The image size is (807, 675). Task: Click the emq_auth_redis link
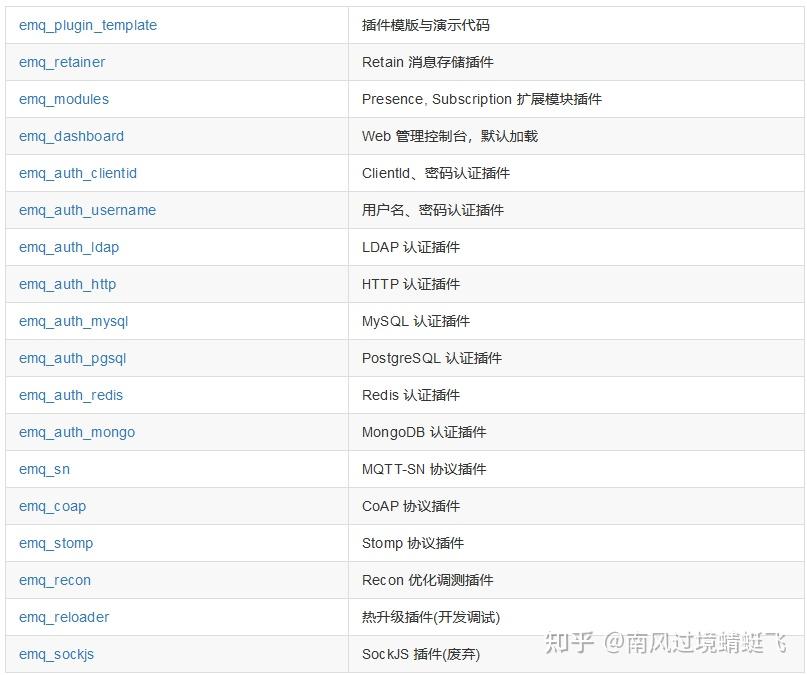click(71, 396)
